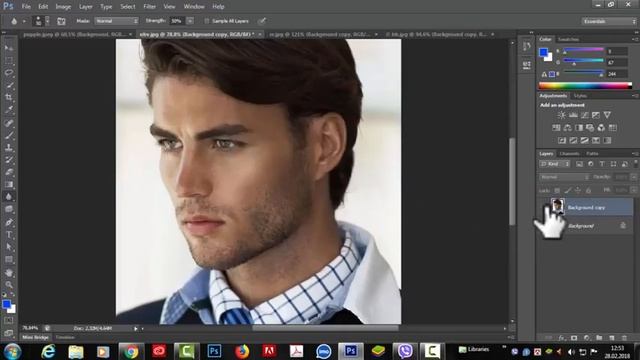Add a Vibrance adjustment
Viewport: 640px width, 360px height.
(607, 115)
